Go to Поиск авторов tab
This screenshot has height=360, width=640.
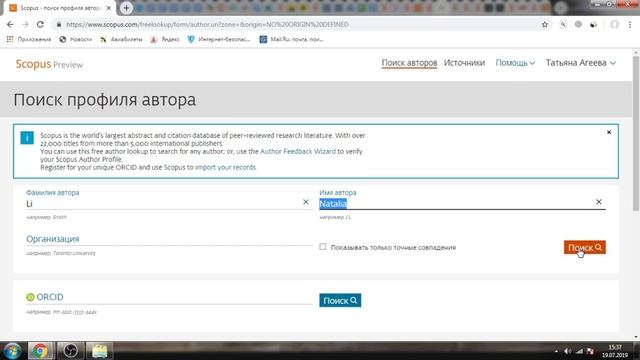coord(409,63)
